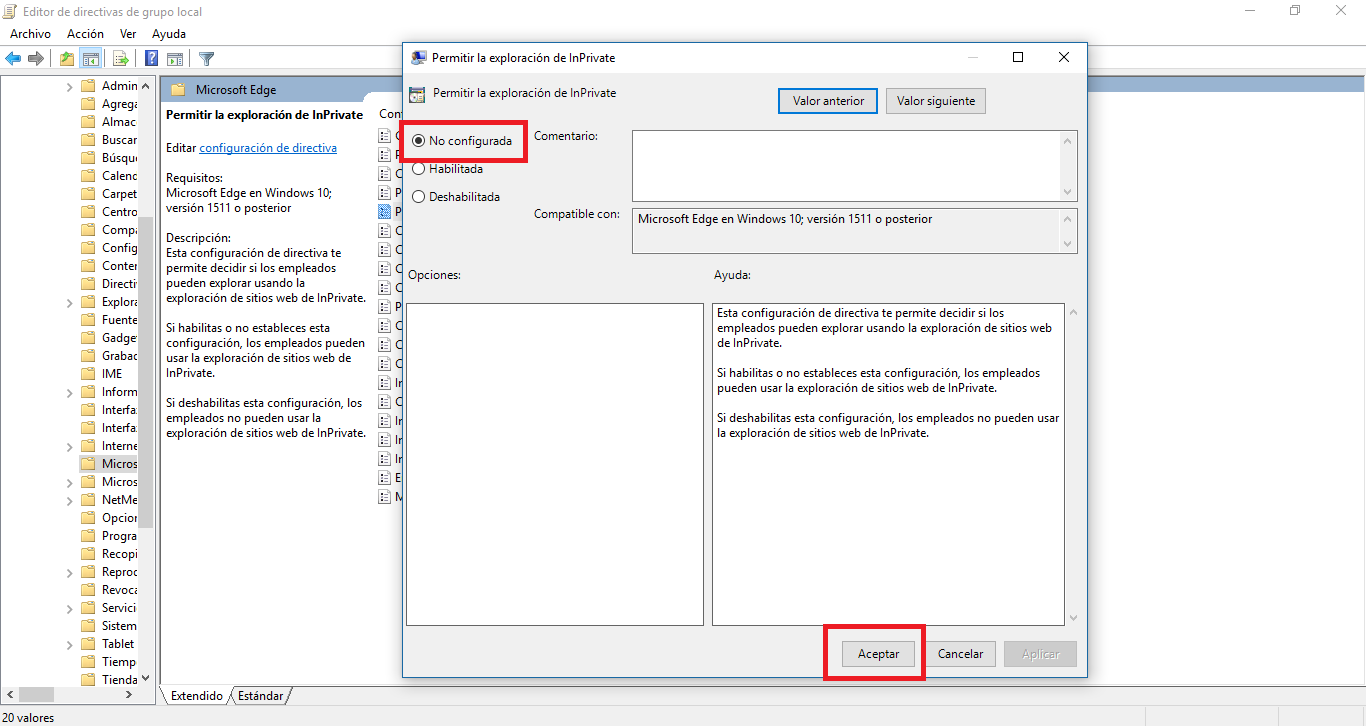Click the Ayuda description text box
This screenshot has width=1366, height=726.
click(x=888, y=465)
